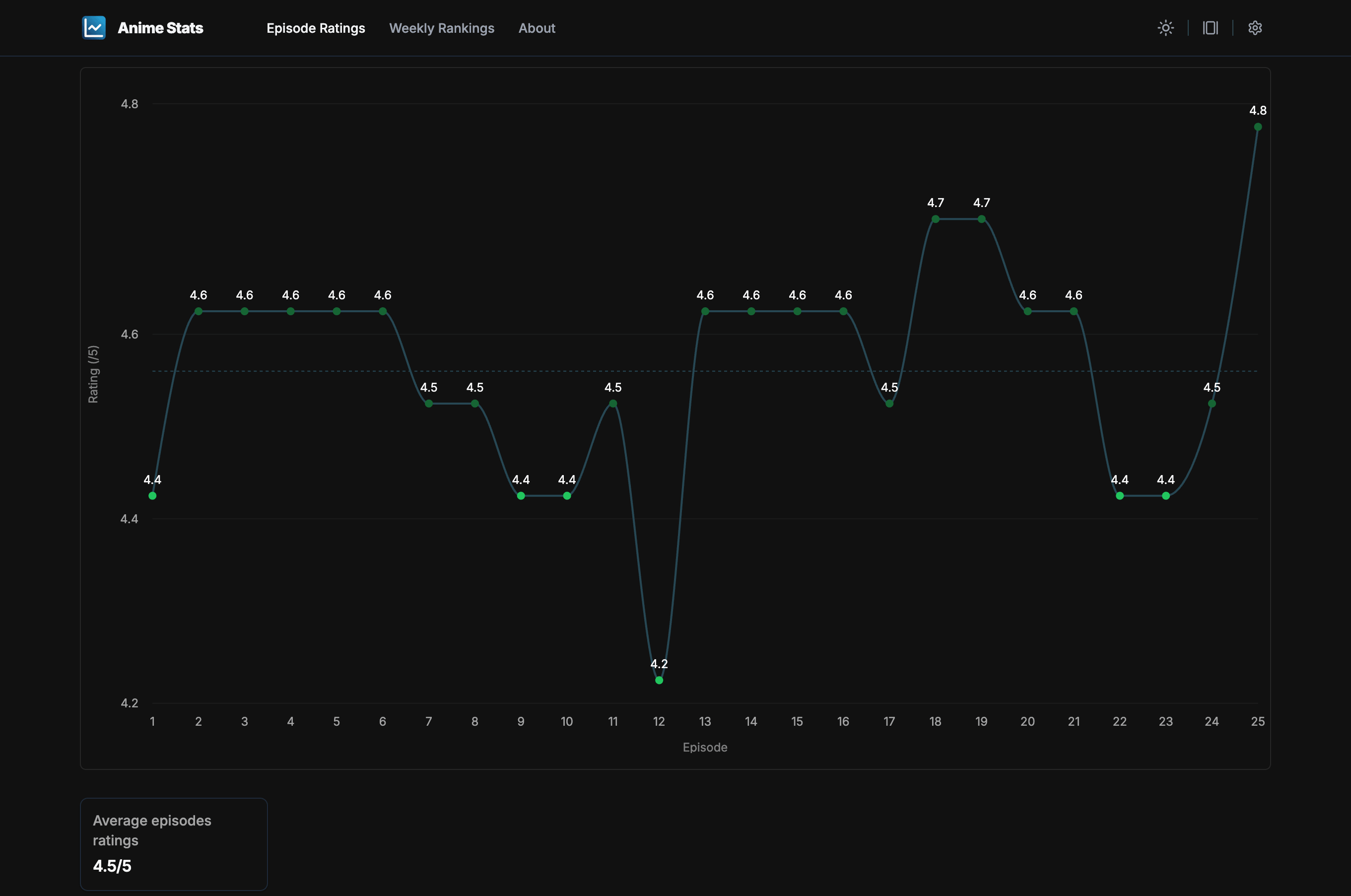Select episode 25 data point at 4.8

click(1257, 127)
